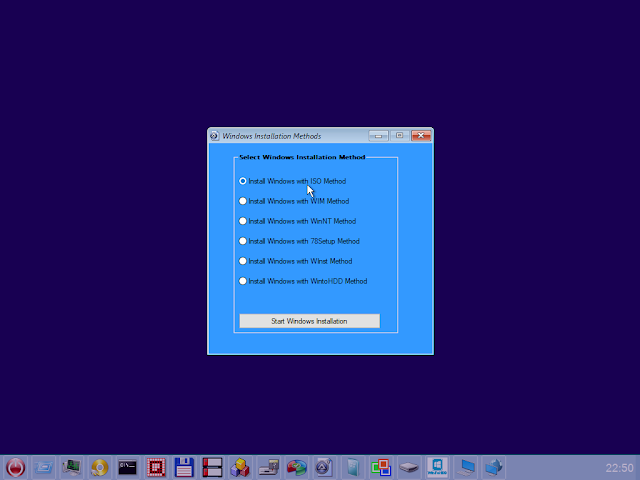Select Install Windows with WIM Method
The width and height of the screenshot is (640, 480).
point(294,201)
